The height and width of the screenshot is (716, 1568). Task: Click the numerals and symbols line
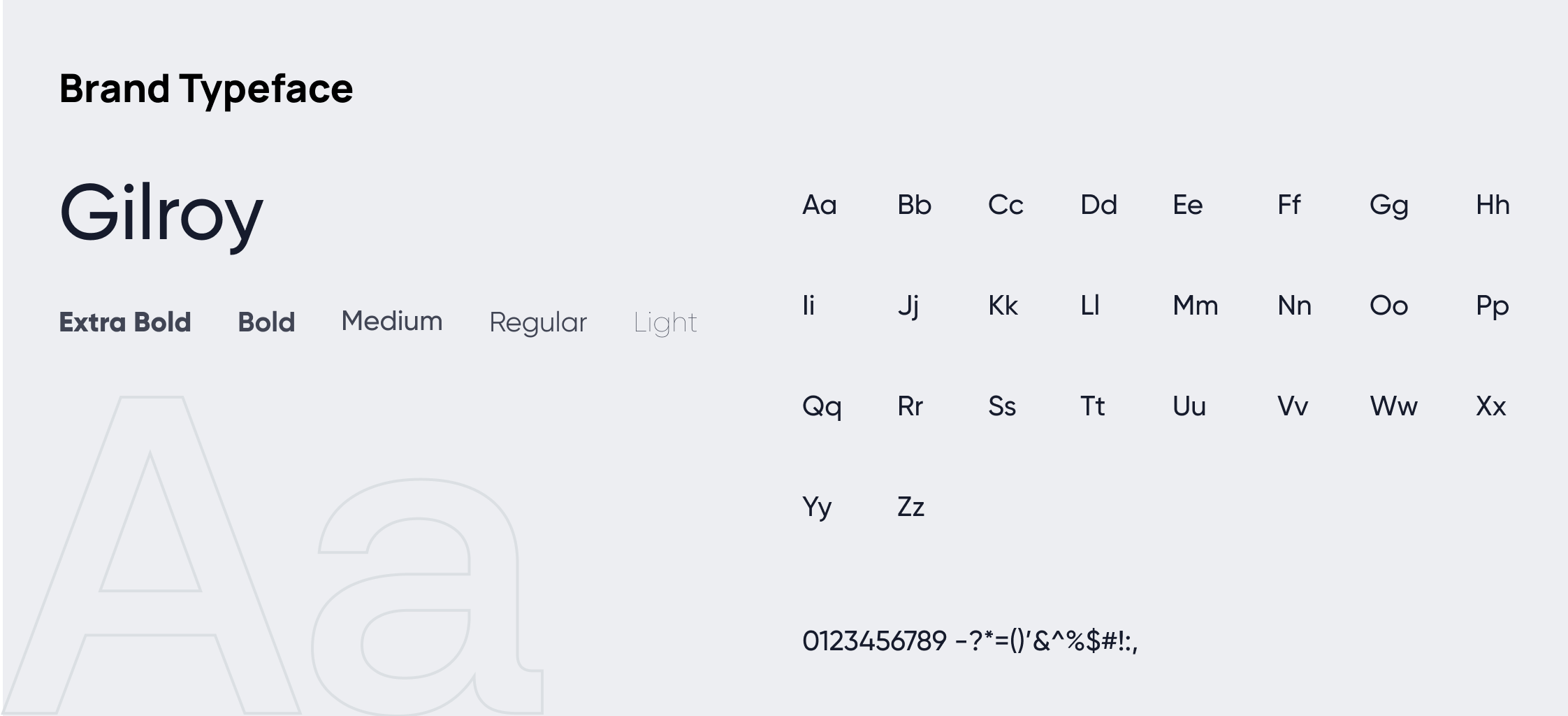point(970,640)
